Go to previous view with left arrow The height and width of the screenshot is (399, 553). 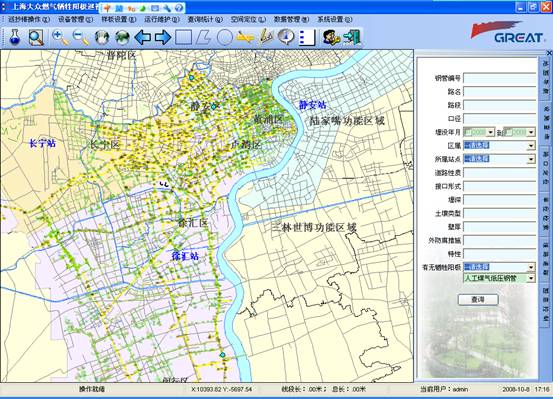[143, 37]
